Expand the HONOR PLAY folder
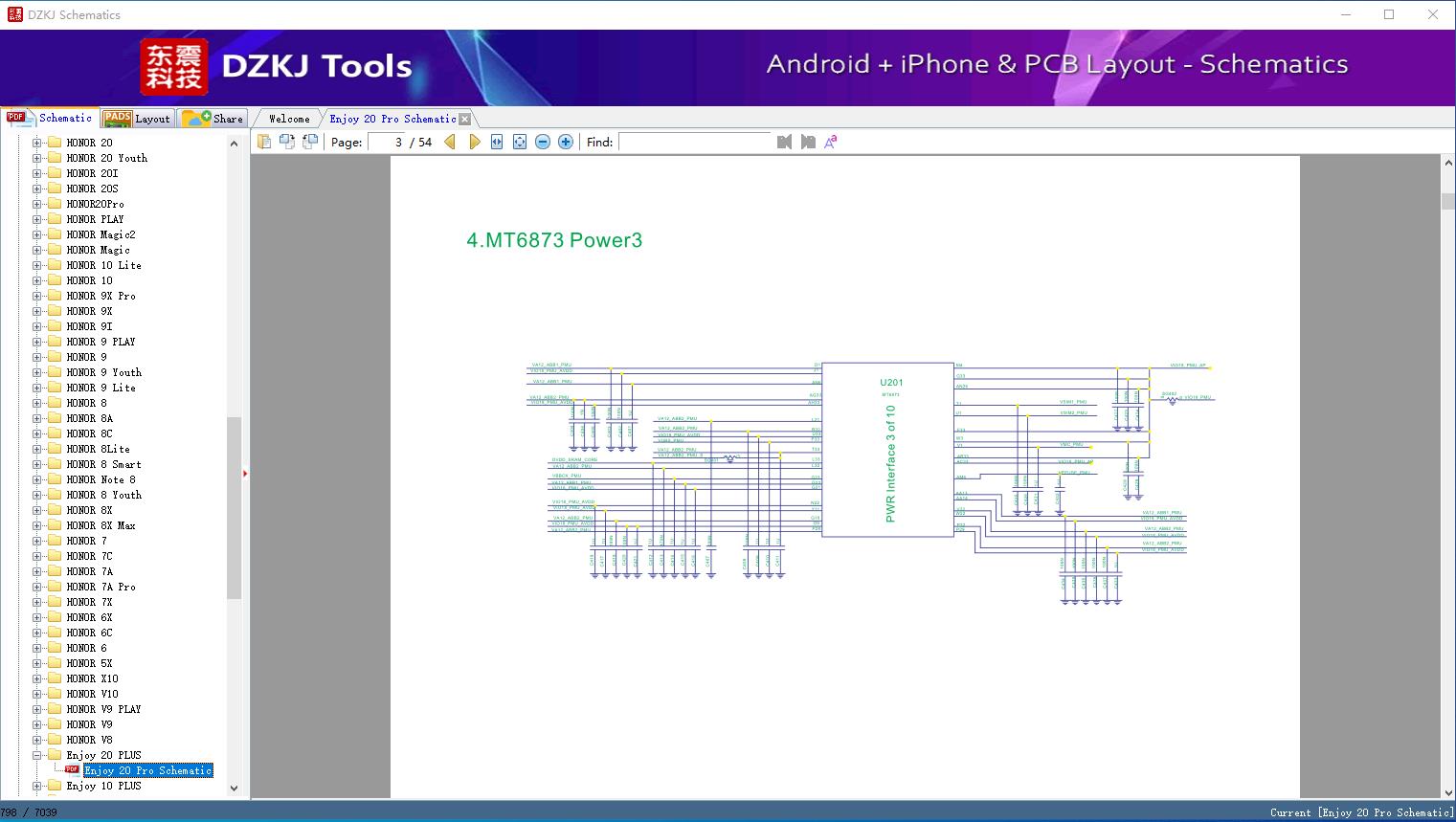Viewport: 1456px width, 822px height. 37,219
